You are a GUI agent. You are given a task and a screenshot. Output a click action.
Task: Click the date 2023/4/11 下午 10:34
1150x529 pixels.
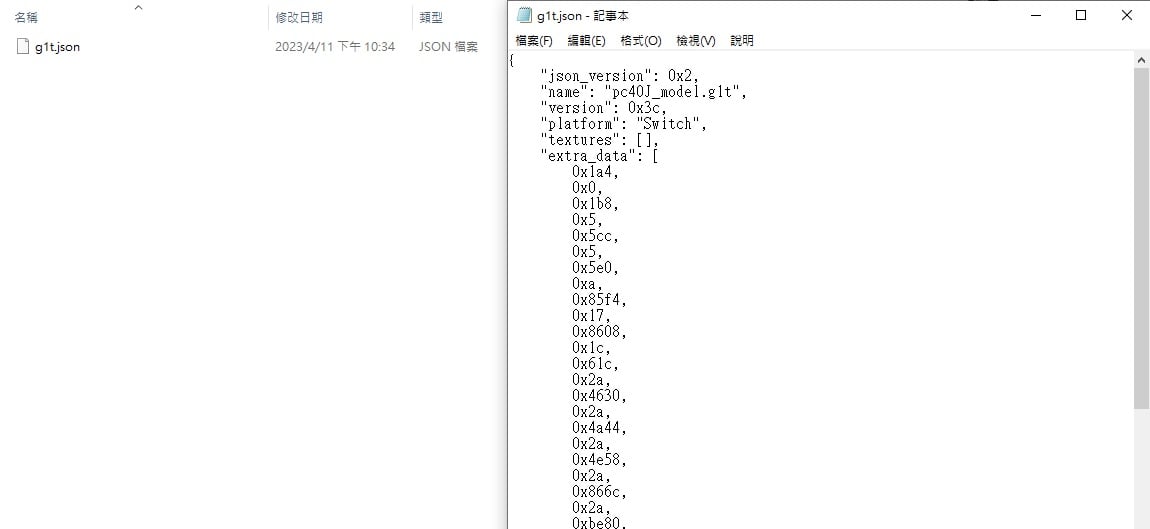tap(335, 47)
